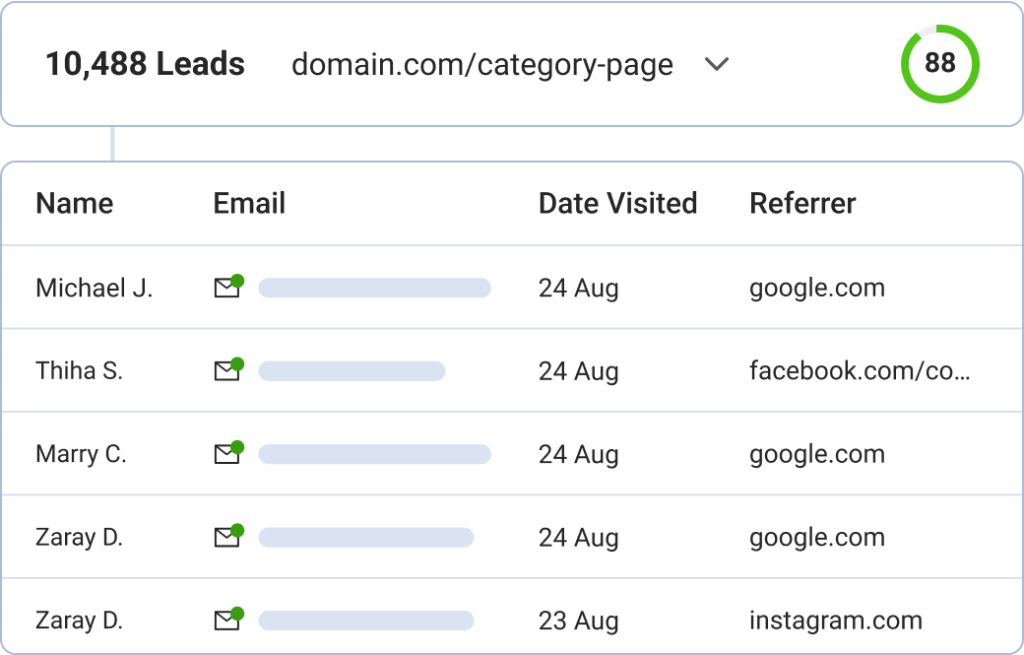Select the Marry C. lead name
The height and width of the screenshot is (655, 1024).
[81, 454]
